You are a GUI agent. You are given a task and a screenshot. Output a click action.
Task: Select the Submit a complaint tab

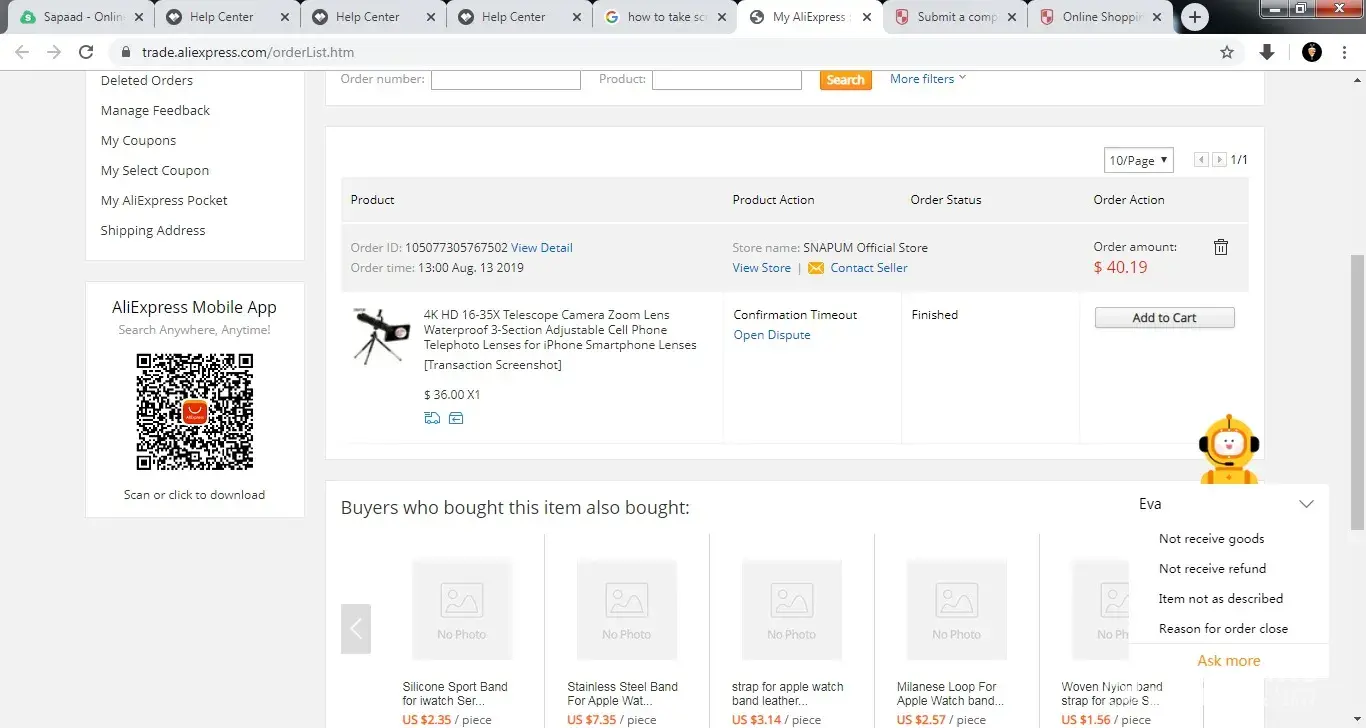click(x=955, y=17)
